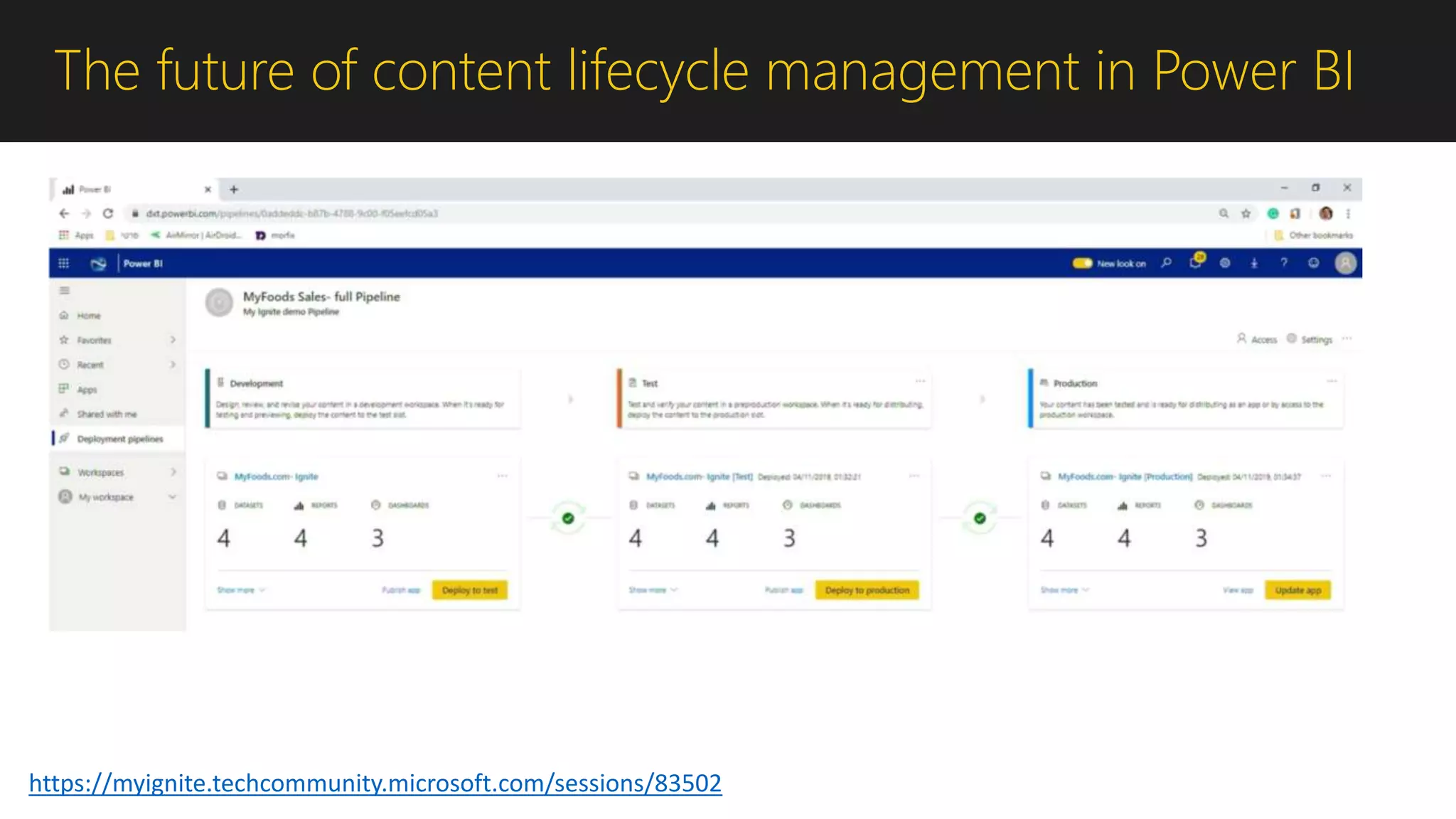This screenshot has width=1456, height=819.
Task: Open Apps bookmark shortcut
Action: (x=76, y=235)
